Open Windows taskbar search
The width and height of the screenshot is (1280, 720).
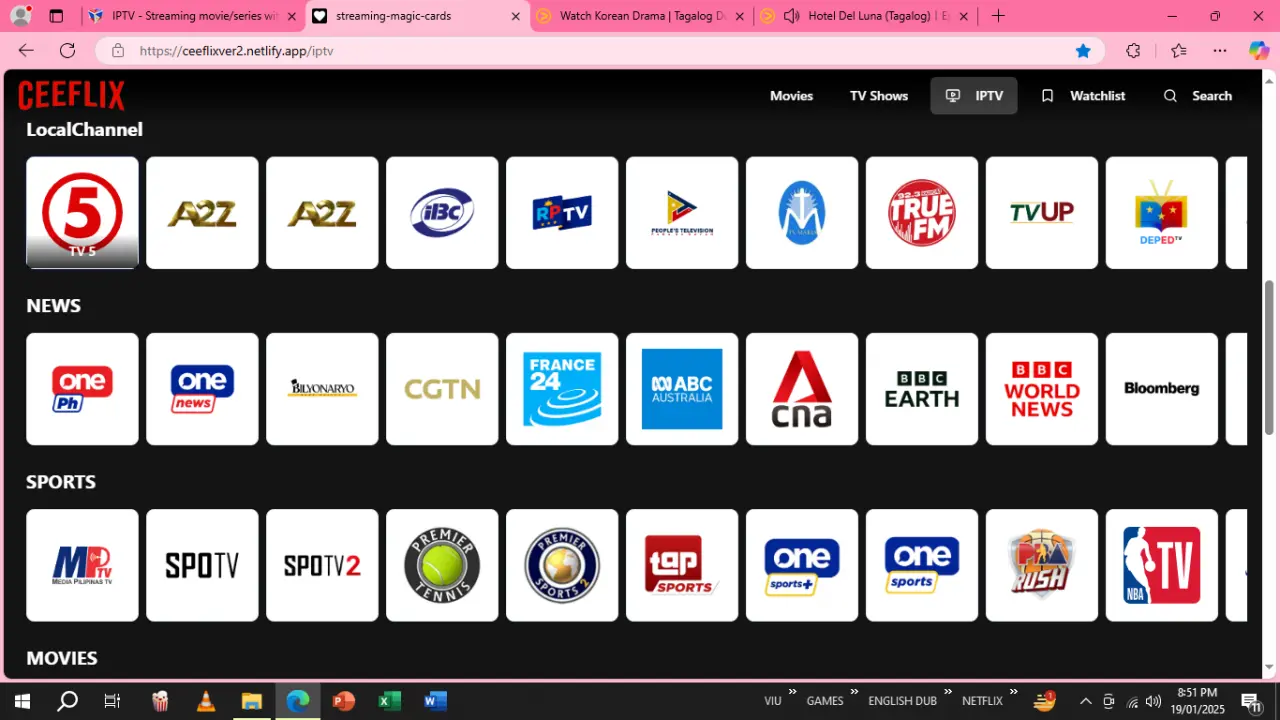click(x=67, y=701)
